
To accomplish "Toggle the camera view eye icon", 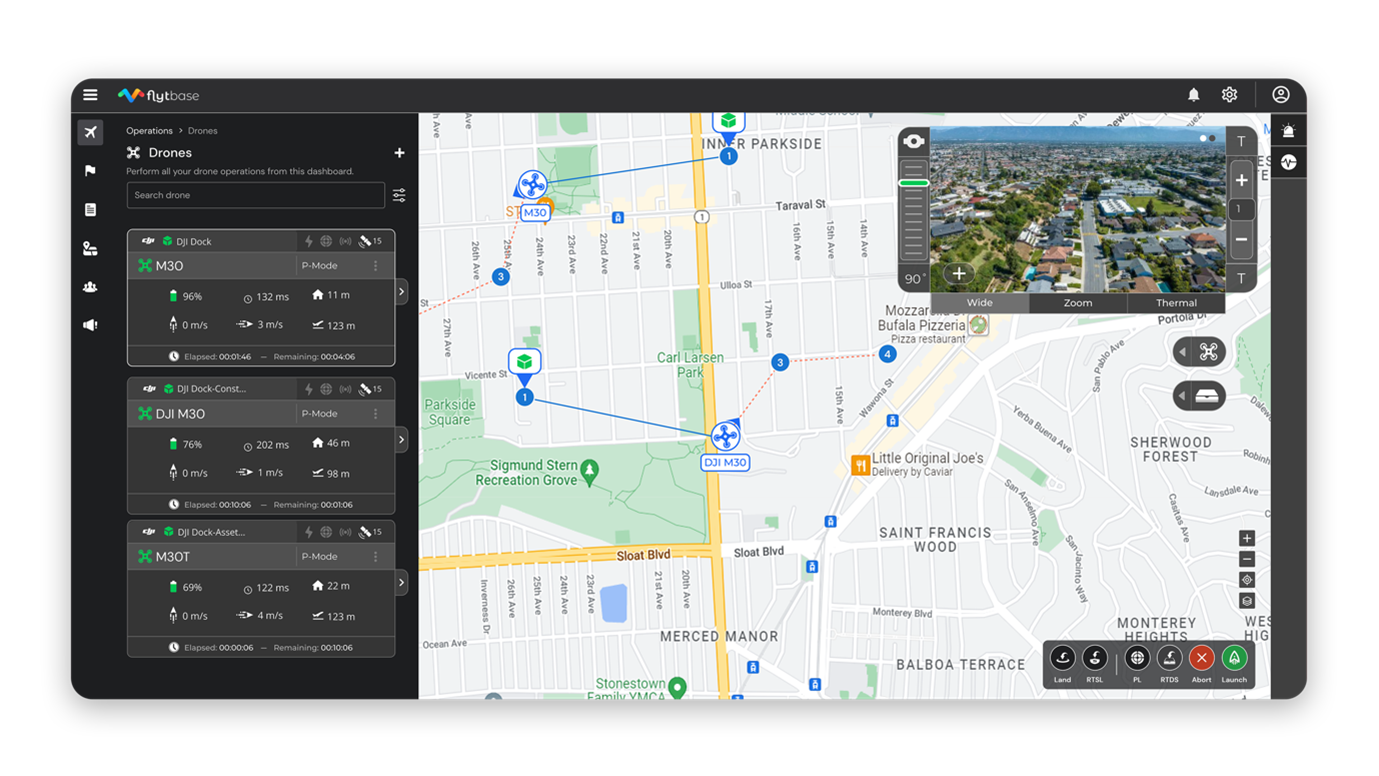I will point(913,141).
